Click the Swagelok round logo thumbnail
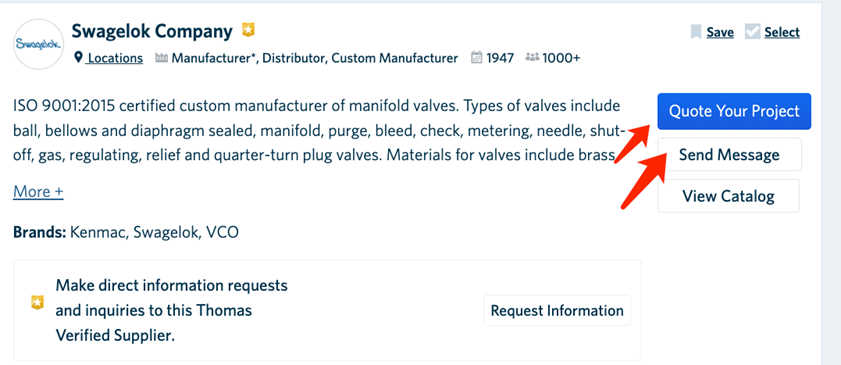 (x=39, y=44)
